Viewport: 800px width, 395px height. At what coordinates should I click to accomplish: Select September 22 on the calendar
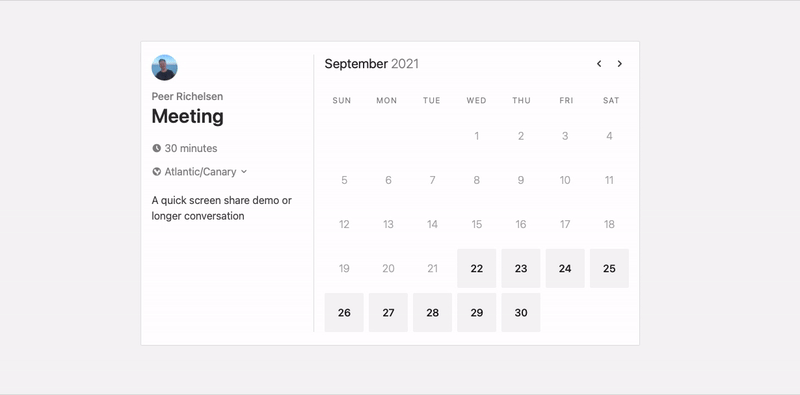coord(477,268)
